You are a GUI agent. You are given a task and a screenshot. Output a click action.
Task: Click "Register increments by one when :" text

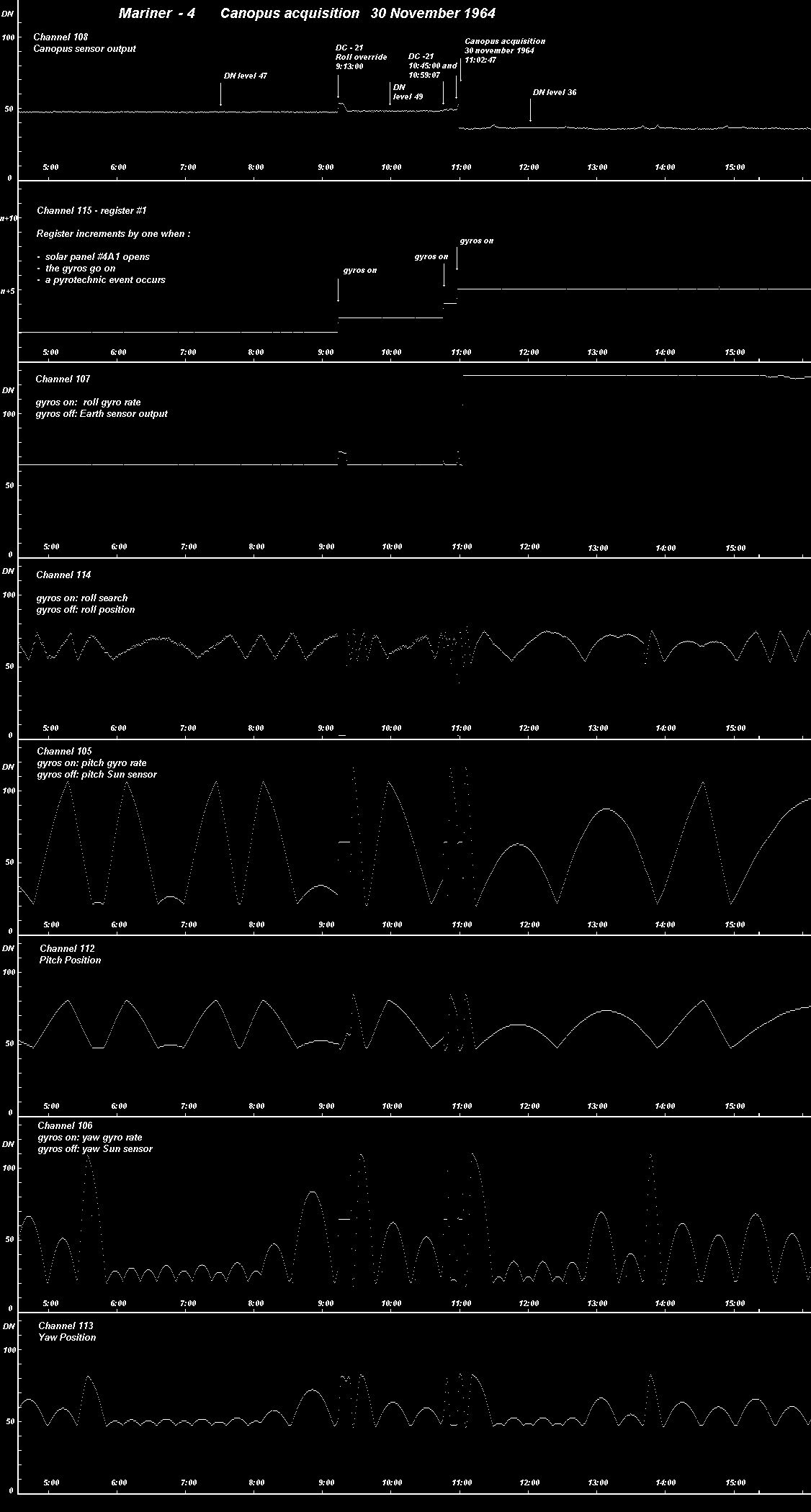114,235
